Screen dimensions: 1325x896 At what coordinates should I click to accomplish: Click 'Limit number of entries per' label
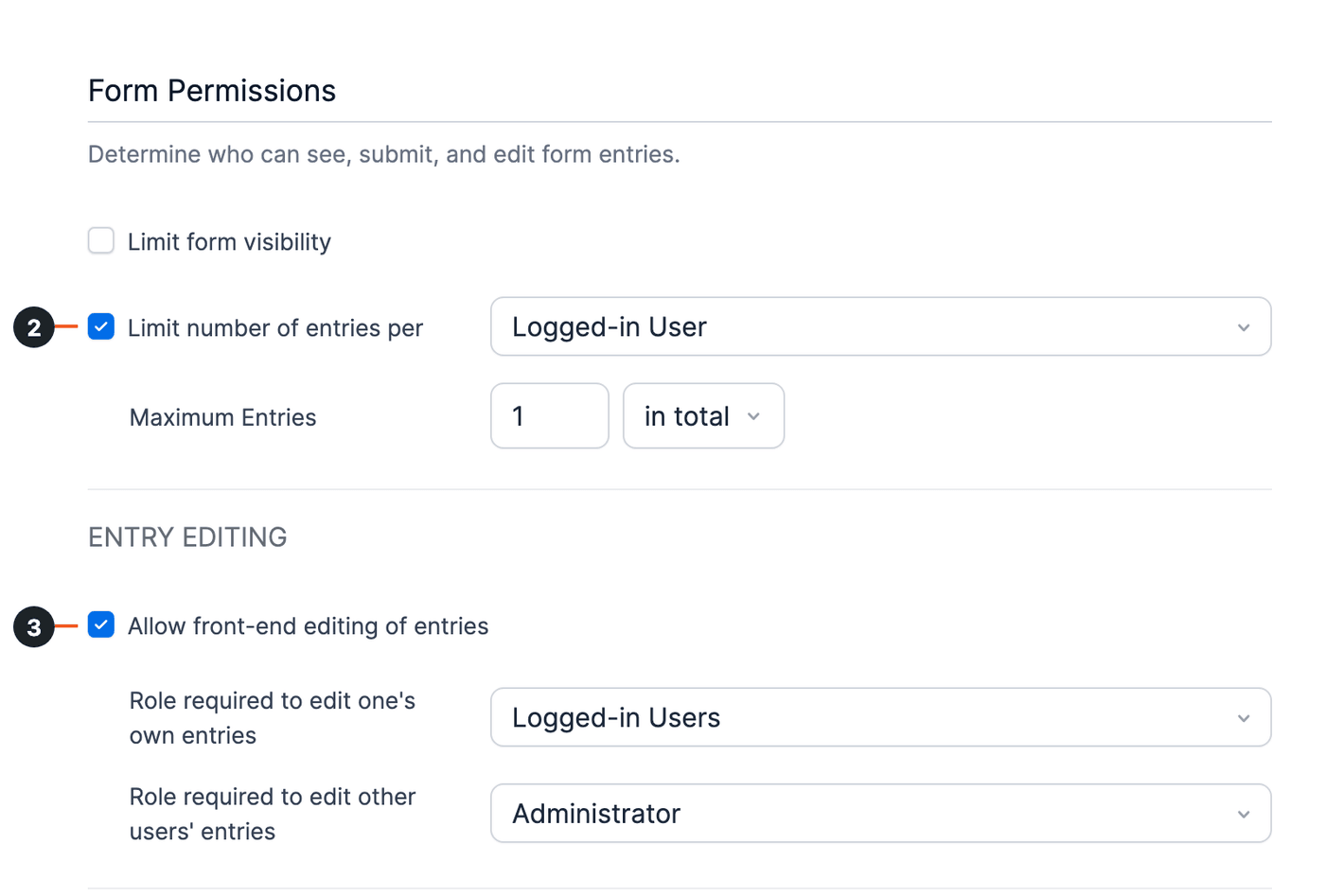[275, 328]
